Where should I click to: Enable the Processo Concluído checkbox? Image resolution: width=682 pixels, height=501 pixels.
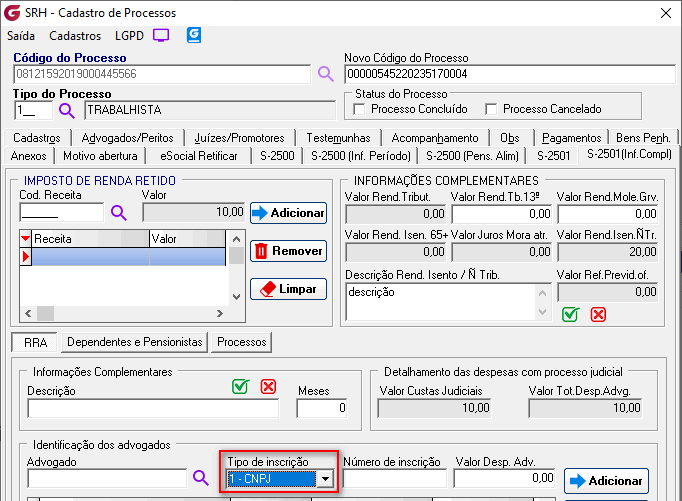(x=361, y=109)
